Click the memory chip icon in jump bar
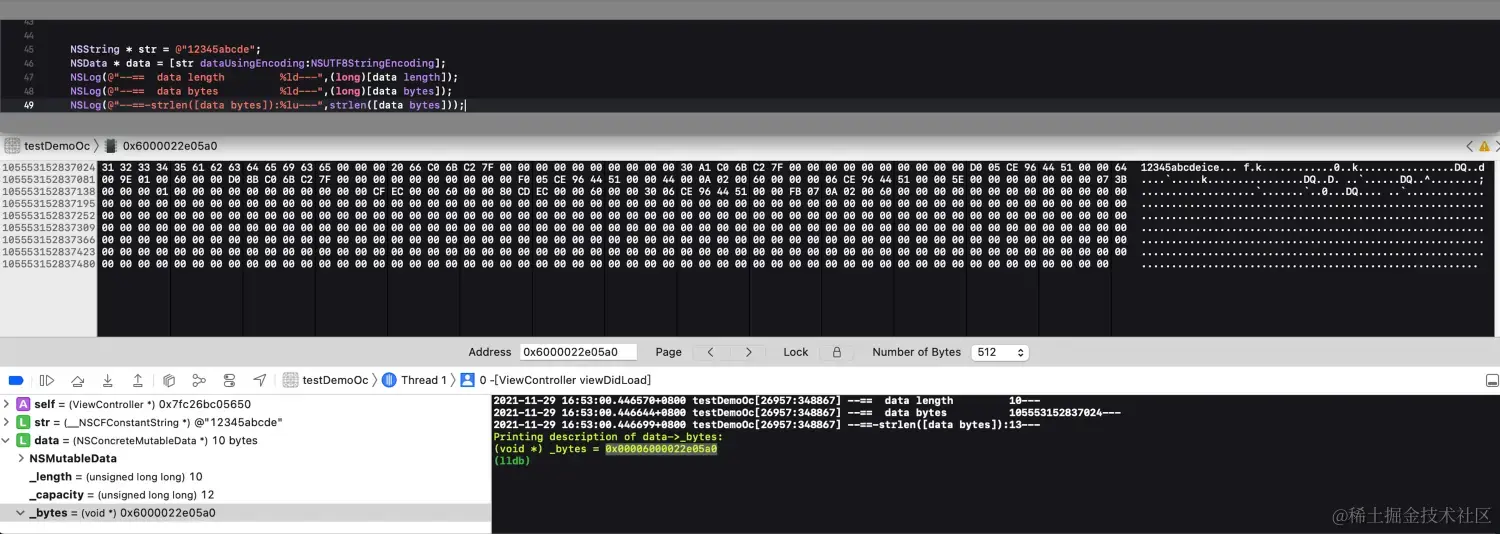Screen dimensions: 1500x534 click(111, 146)
